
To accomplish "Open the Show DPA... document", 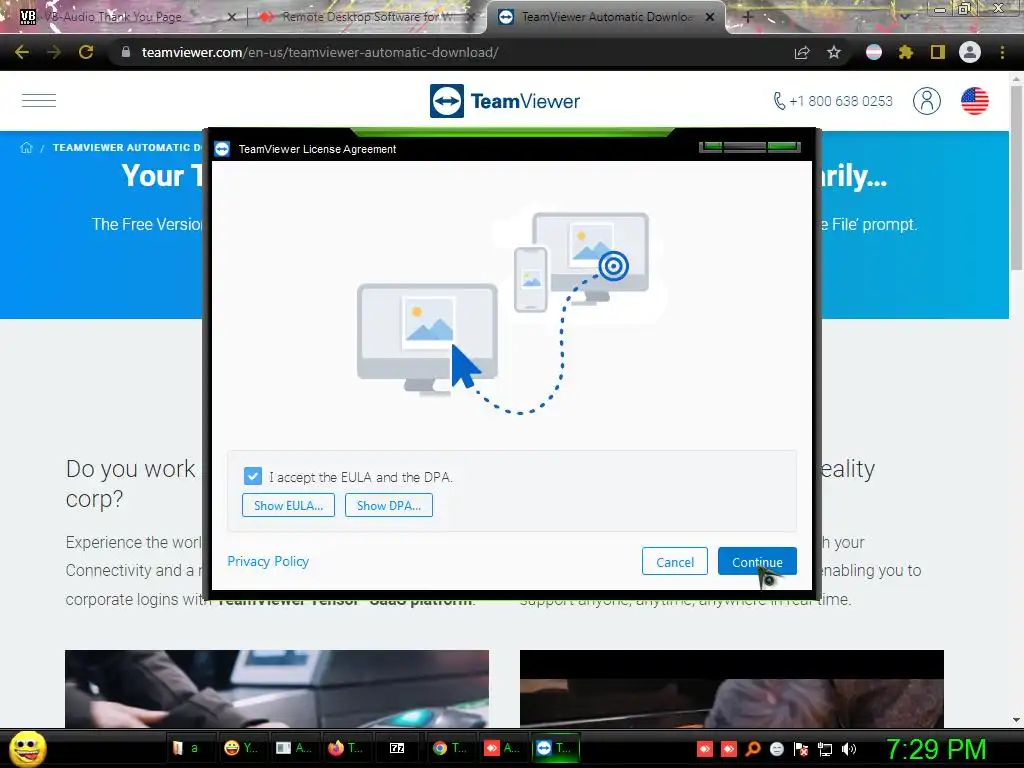I will [389, 505].
